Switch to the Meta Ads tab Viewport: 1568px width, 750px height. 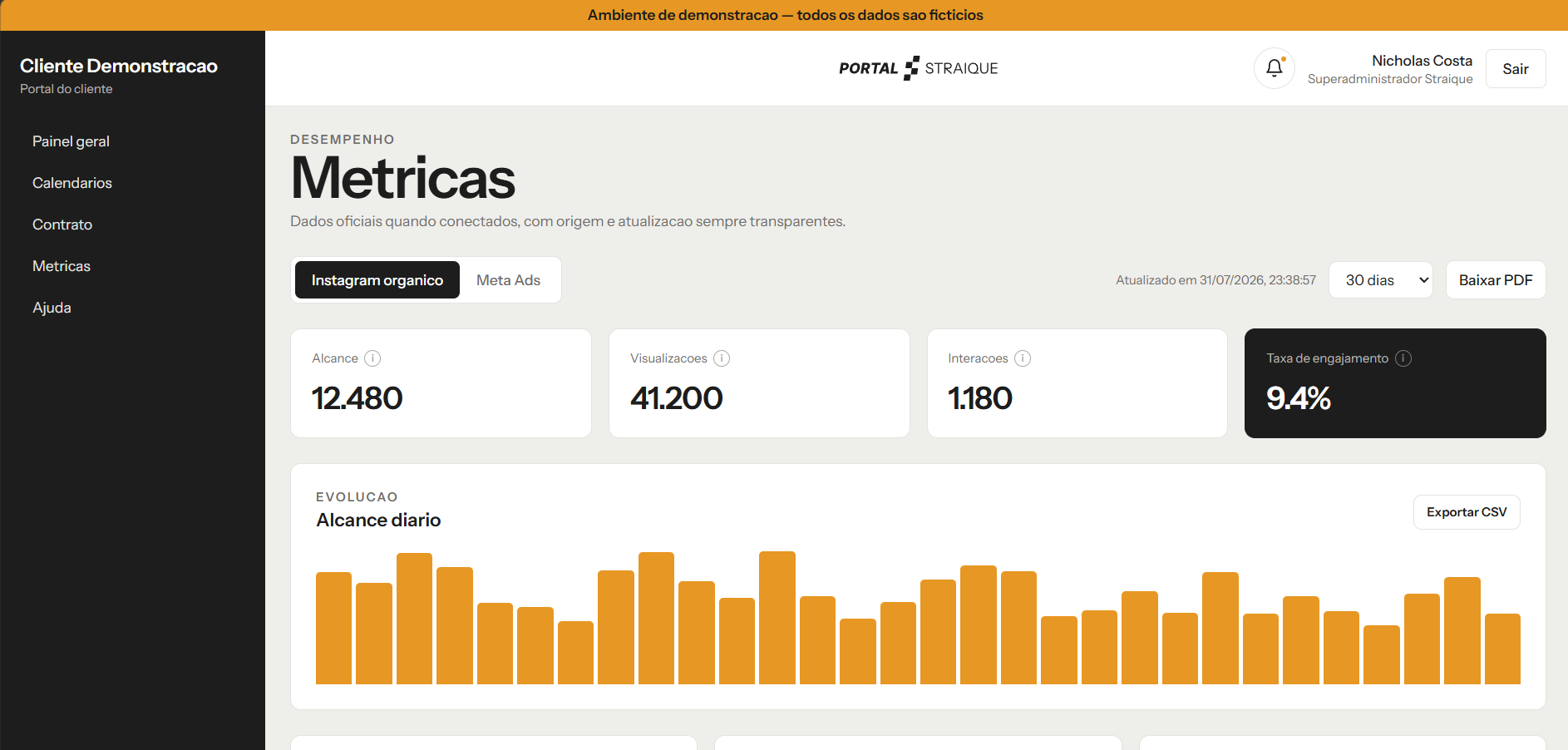[508, 280]
